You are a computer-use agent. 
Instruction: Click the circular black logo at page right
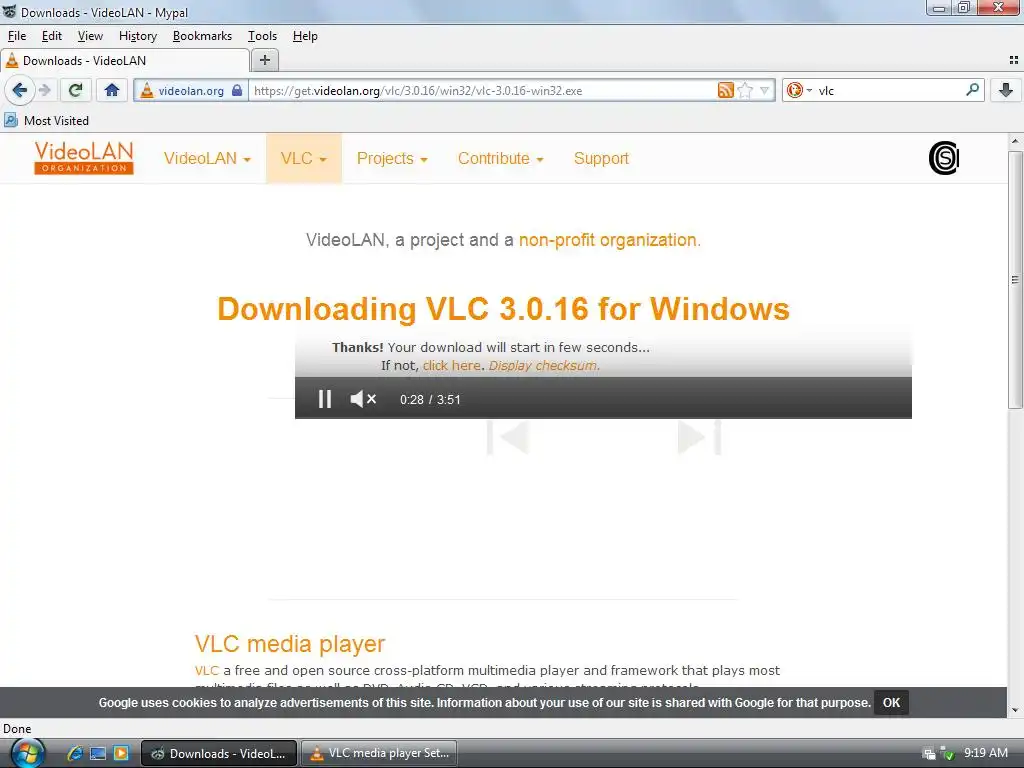(944, 158)
